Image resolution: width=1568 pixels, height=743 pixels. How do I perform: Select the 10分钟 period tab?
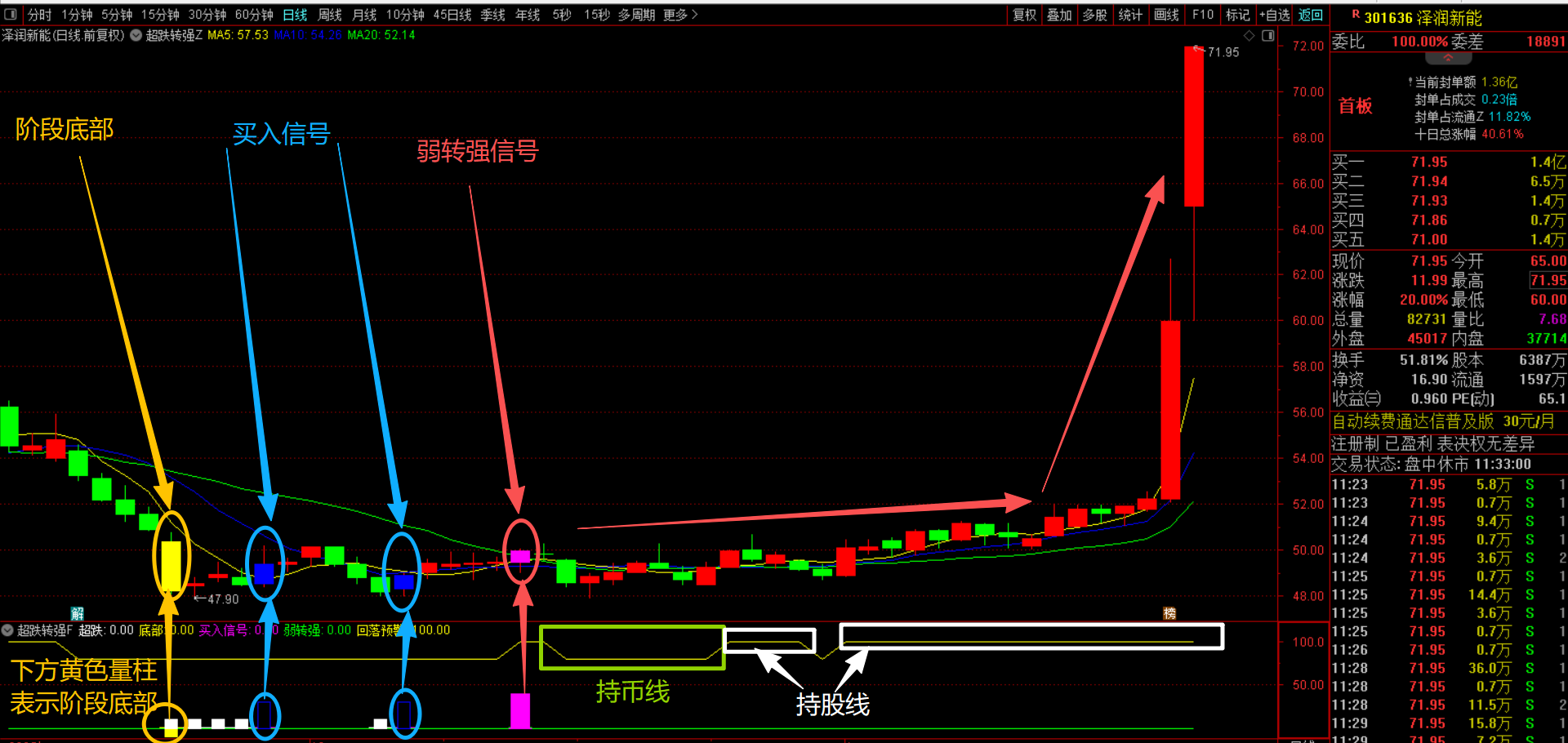pos(405,15)
